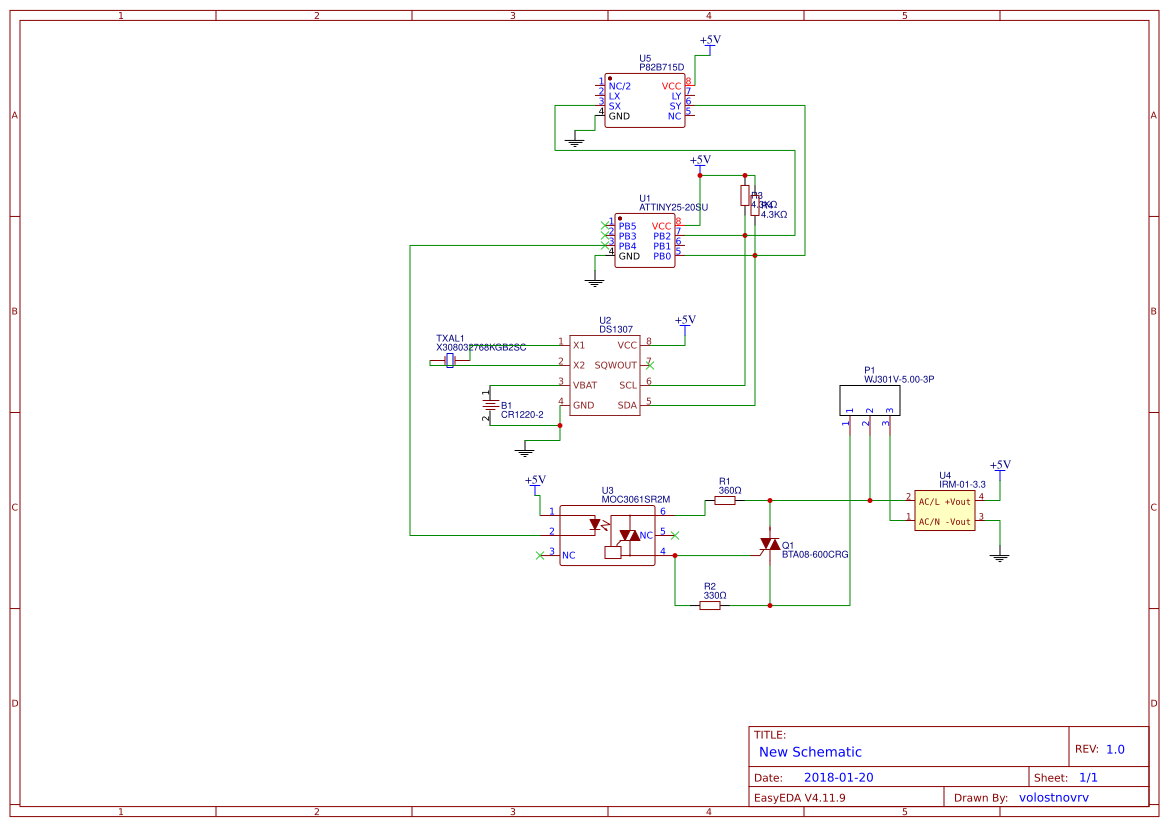Click the author name 'volostnovrv'

click(x=1054, y=798)
